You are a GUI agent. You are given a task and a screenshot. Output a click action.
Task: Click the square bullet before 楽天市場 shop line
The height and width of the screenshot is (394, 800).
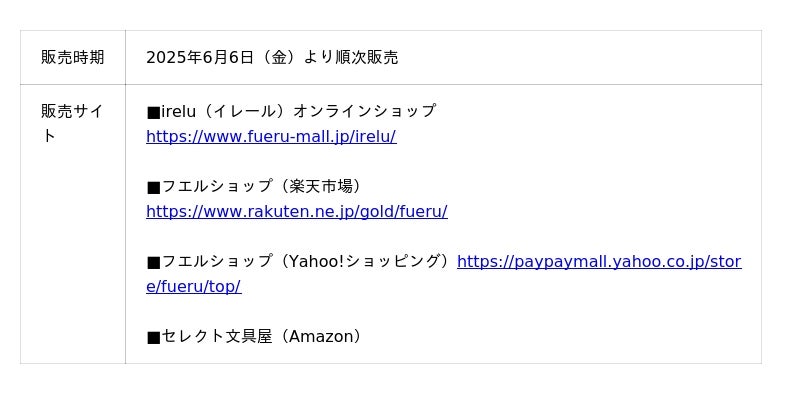(x=153, y=187)
